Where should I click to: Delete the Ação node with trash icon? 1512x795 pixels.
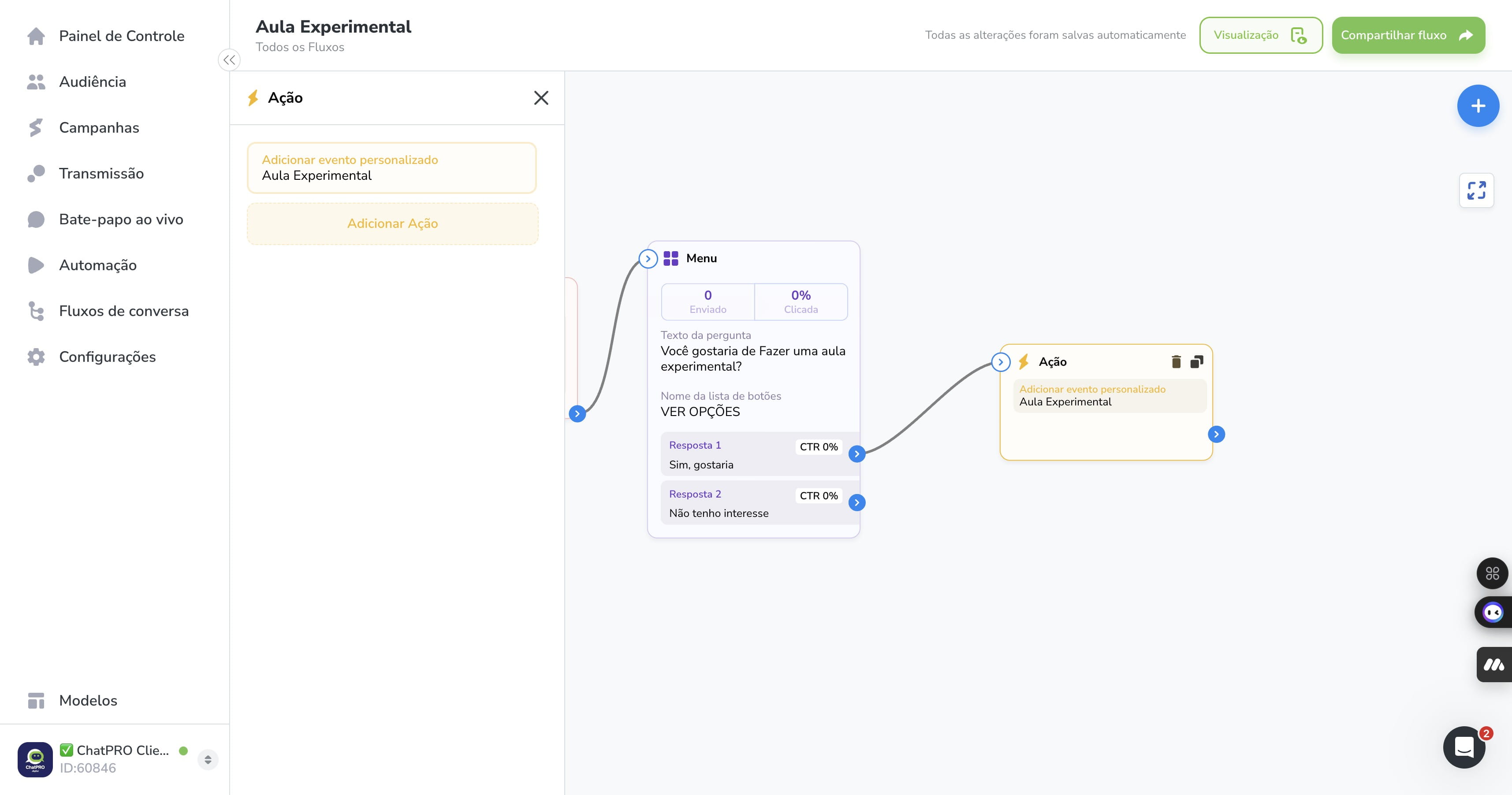tap(1176, 362)
